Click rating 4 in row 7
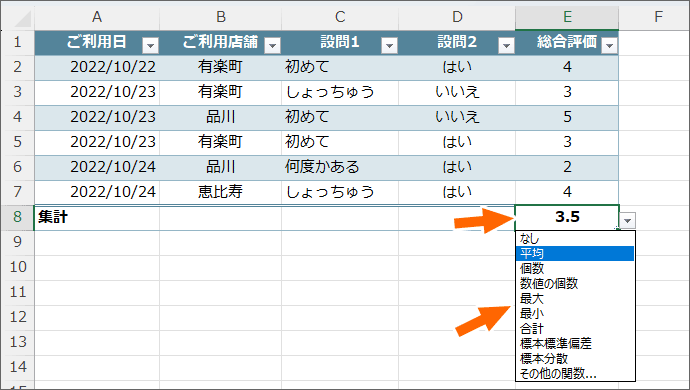 pyautogui.click(x=567, y=192)
